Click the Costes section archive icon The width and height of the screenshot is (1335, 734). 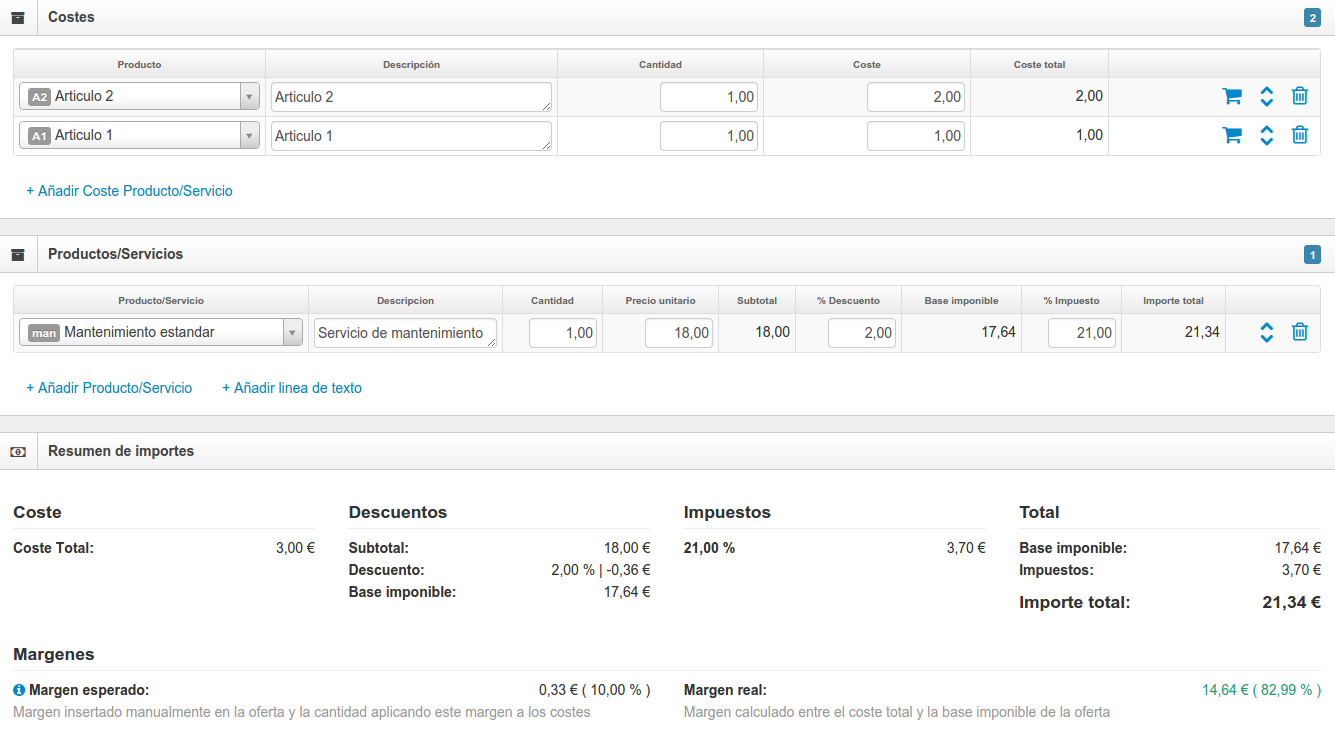[18, 17]
